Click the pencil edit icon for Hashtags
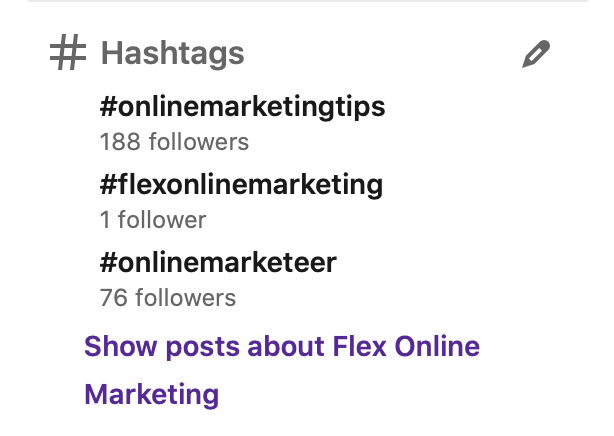 (536, 54)
